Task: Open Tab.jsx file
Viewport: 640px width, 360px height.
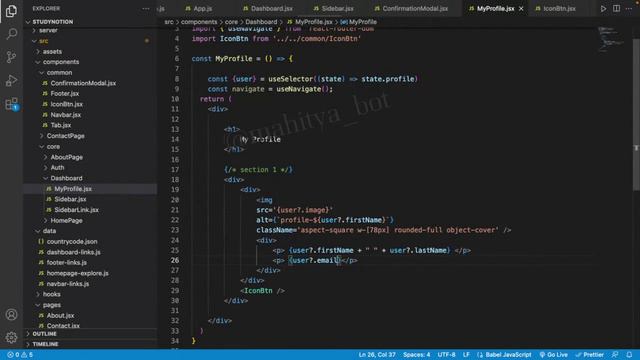Action: pyautogui.click(x=60, y=125)
